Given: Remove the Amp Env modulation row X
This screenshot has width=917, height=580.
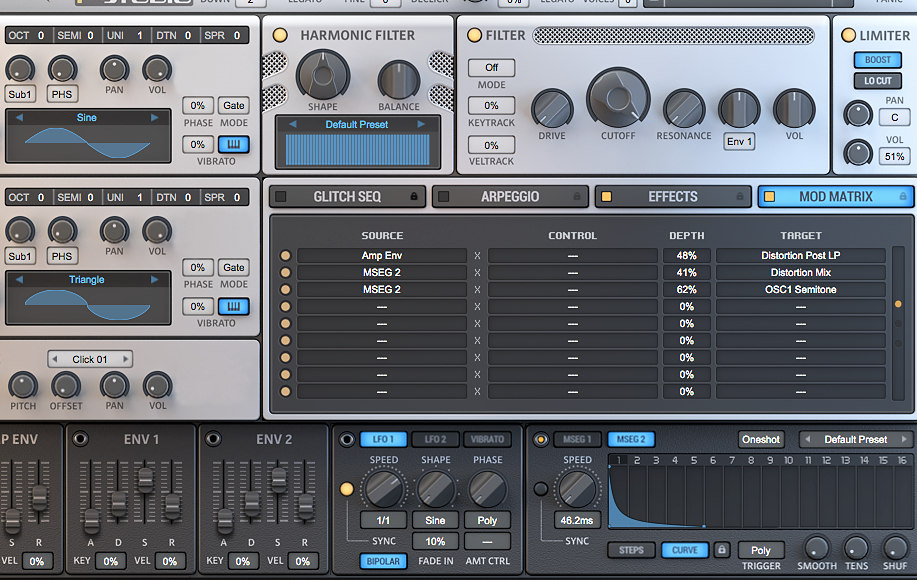Looking at the screenshot, I should [x=477, y=256].
